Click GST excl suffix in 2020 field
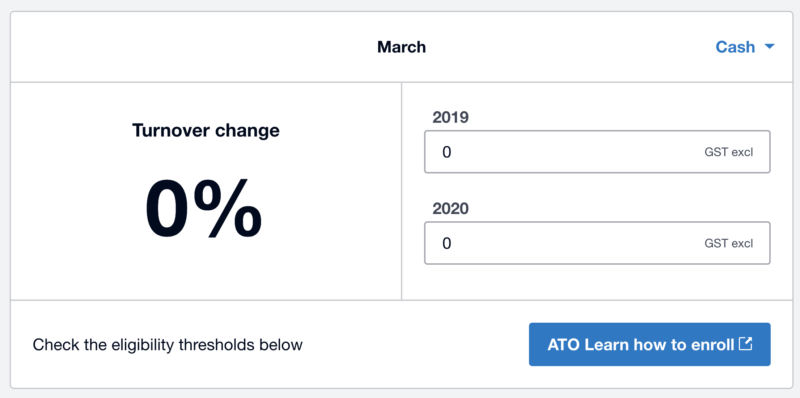 point(729,243)
